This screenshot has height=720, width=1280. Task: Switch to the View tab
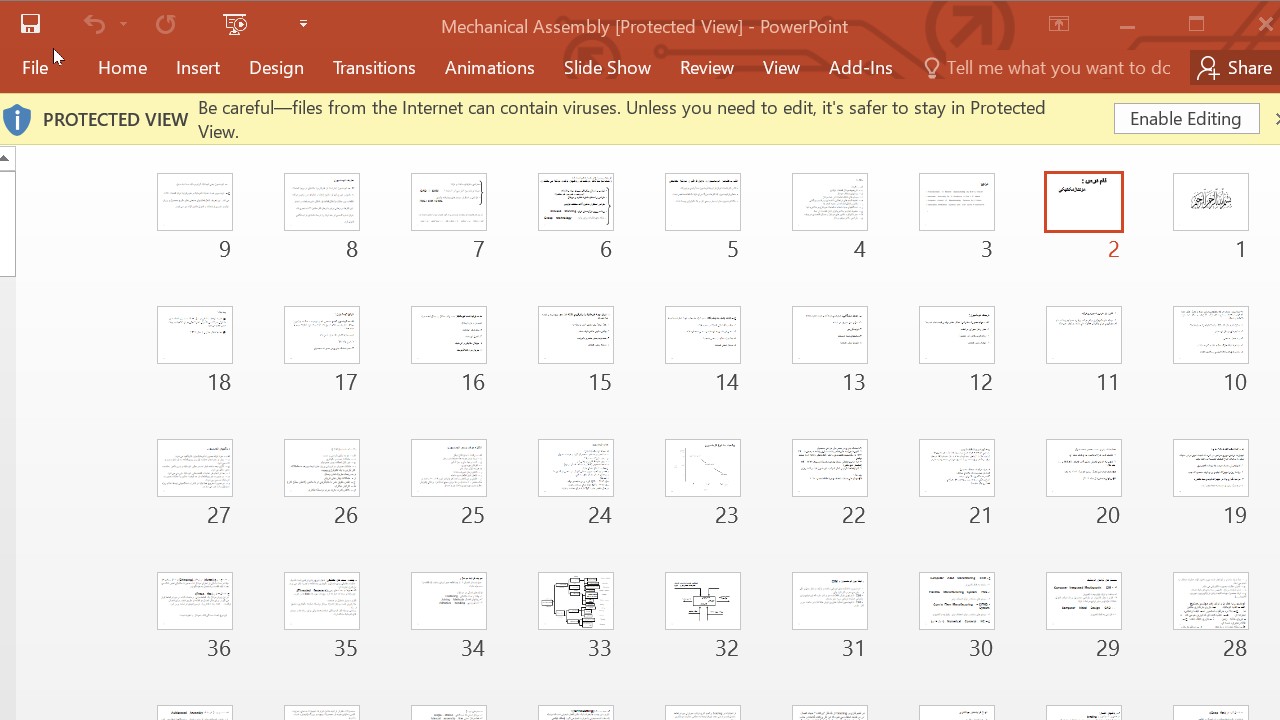[x=781, y=68]
